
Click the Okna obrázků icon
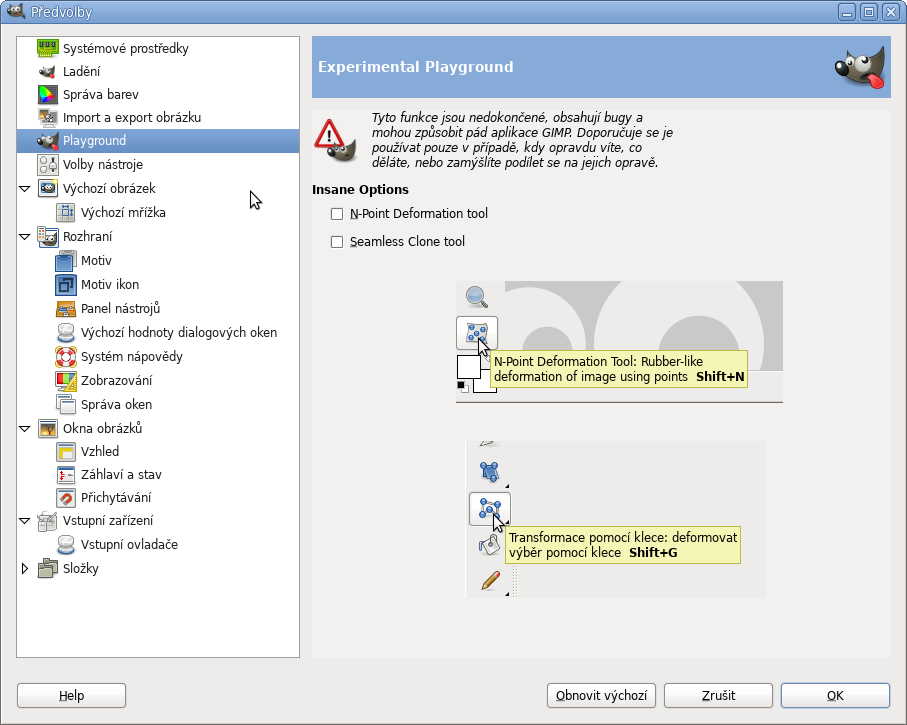click(47, 428)
